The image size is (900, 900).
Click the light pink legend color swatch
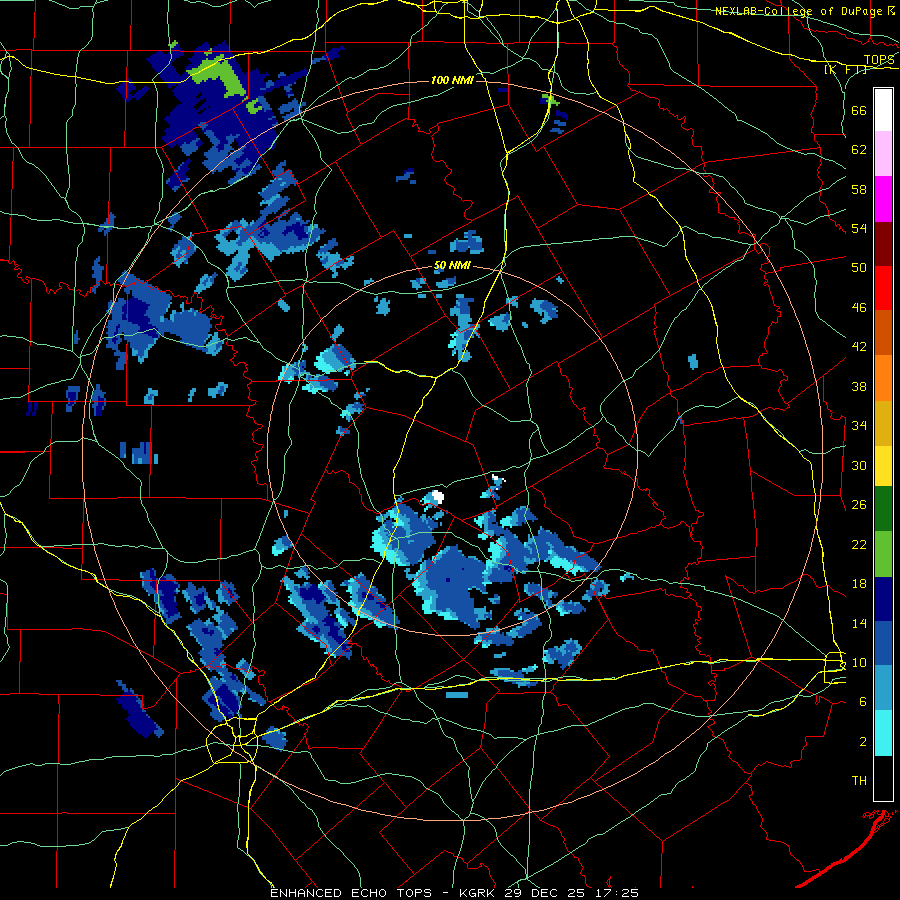(x=883, y=153)
